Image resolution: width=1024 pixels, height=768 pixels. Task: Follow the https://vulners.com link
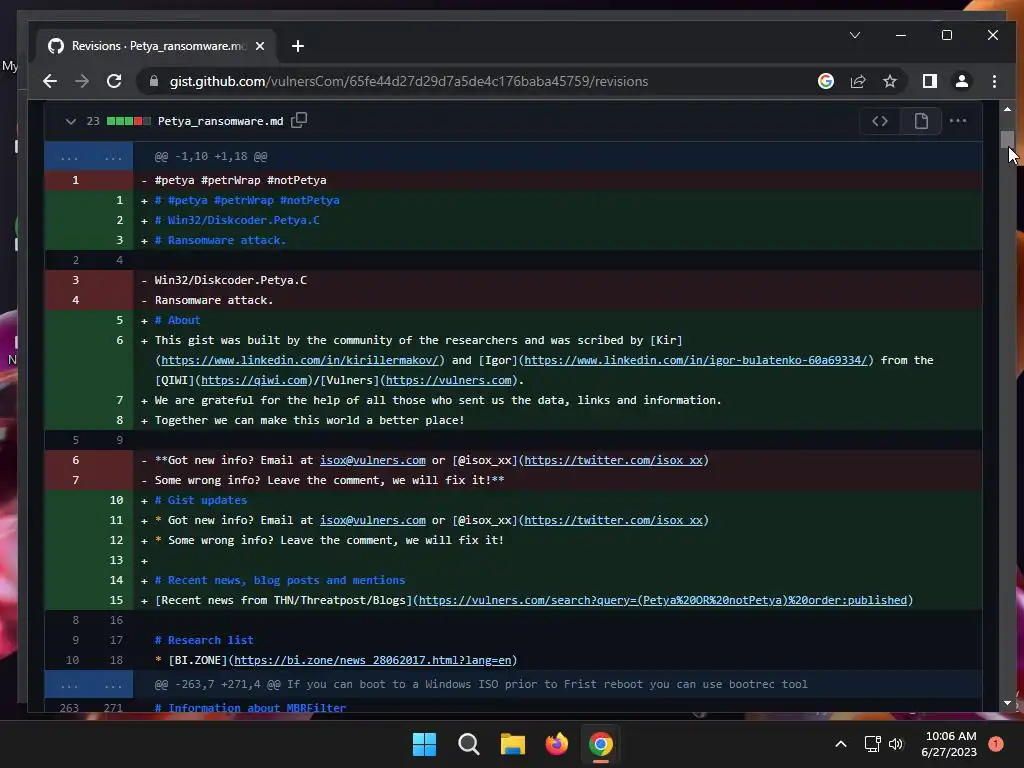(449, 380)
